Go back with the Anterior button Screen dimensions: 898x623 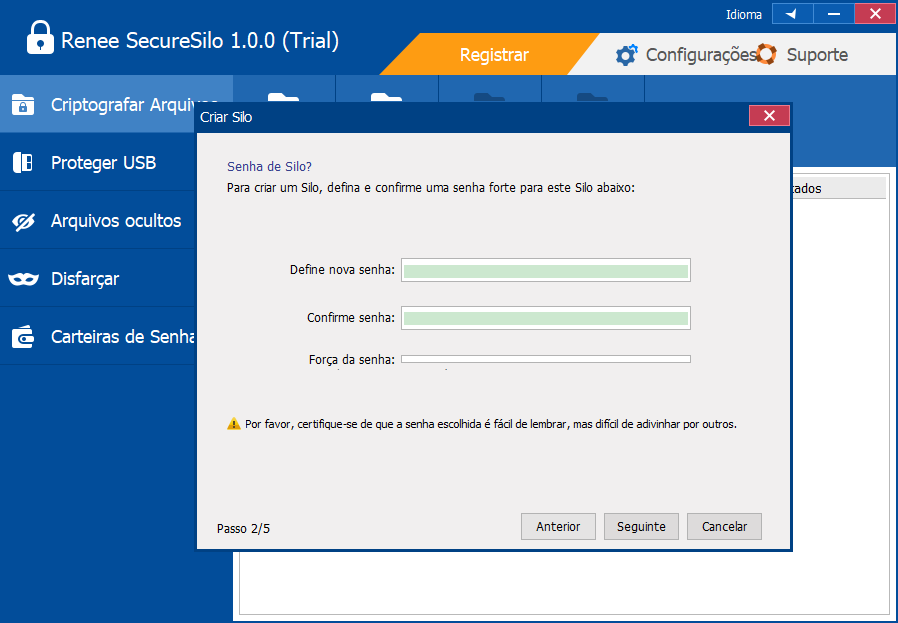click(558, 527)
